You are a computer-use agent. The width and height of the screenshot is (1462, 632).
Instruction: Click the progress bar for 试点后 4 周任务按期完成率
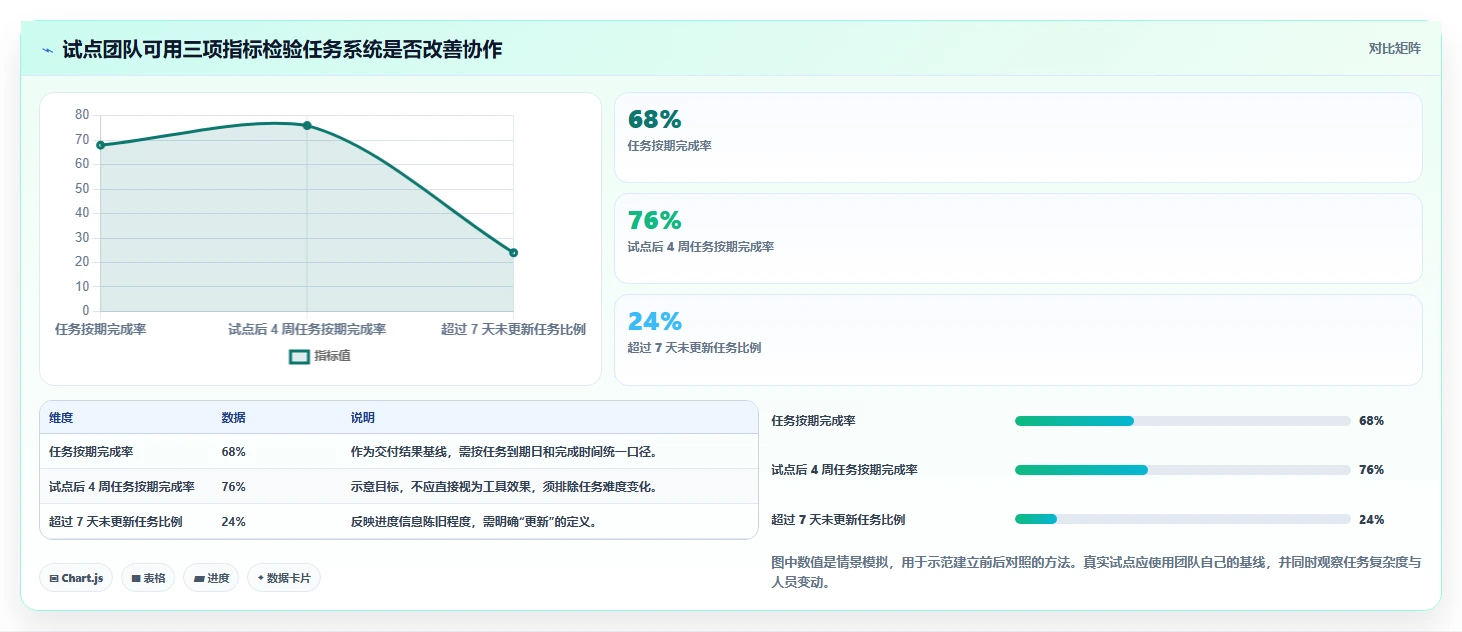(x=1182, y=470)
